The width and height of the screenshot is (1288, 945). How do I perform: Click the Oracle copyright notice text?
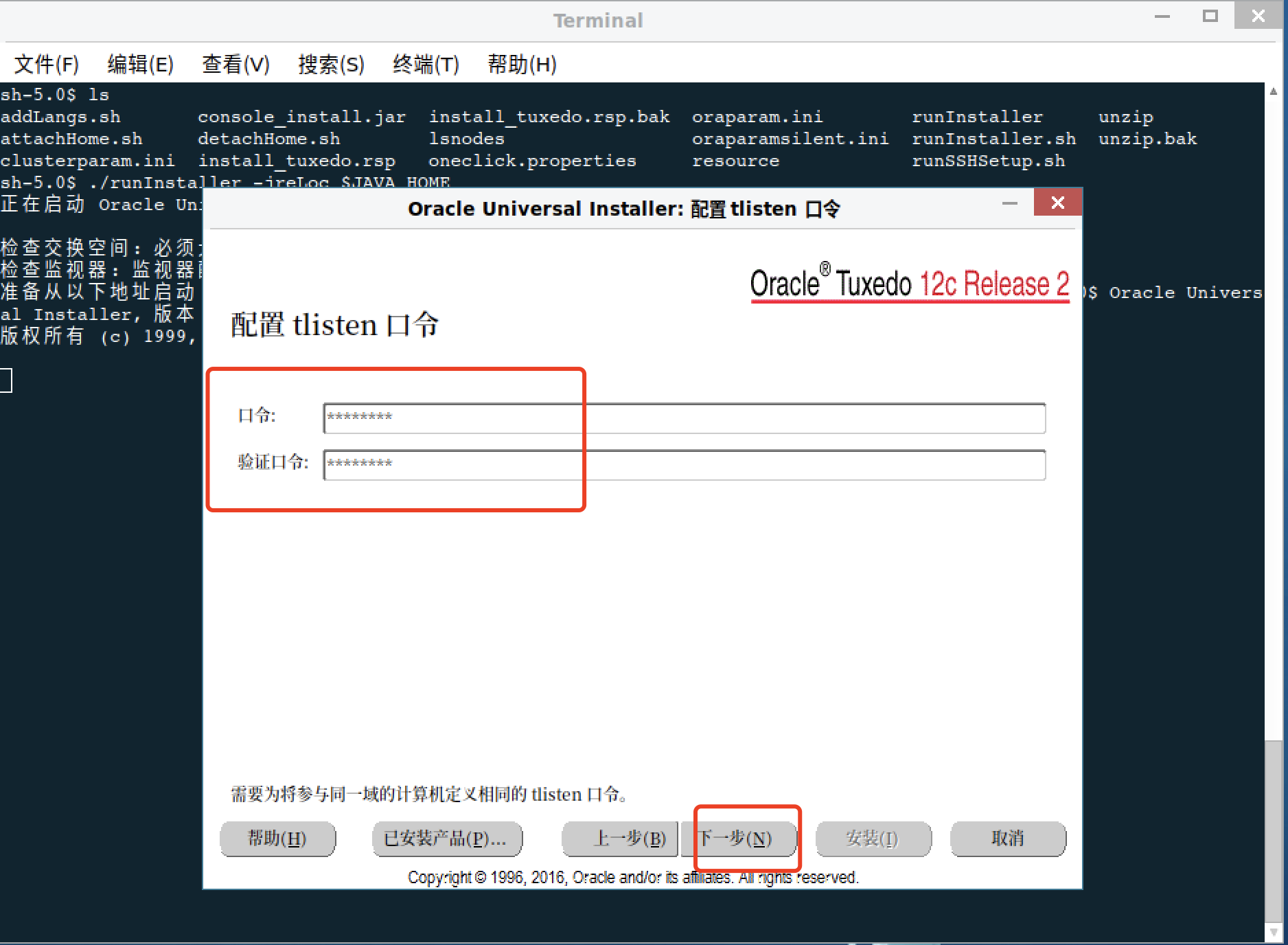tap(633, 877)
